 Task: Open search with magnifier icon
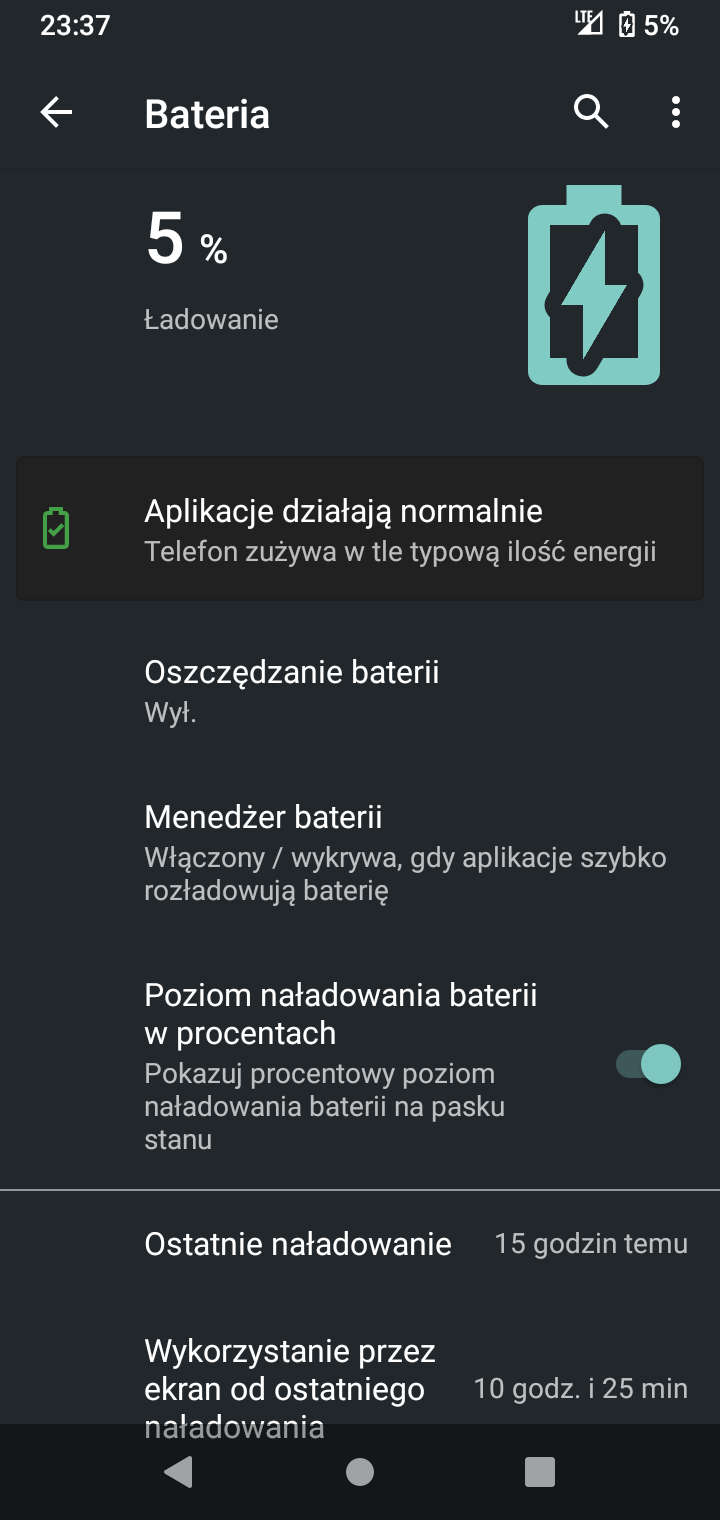(x=591, y=113)
